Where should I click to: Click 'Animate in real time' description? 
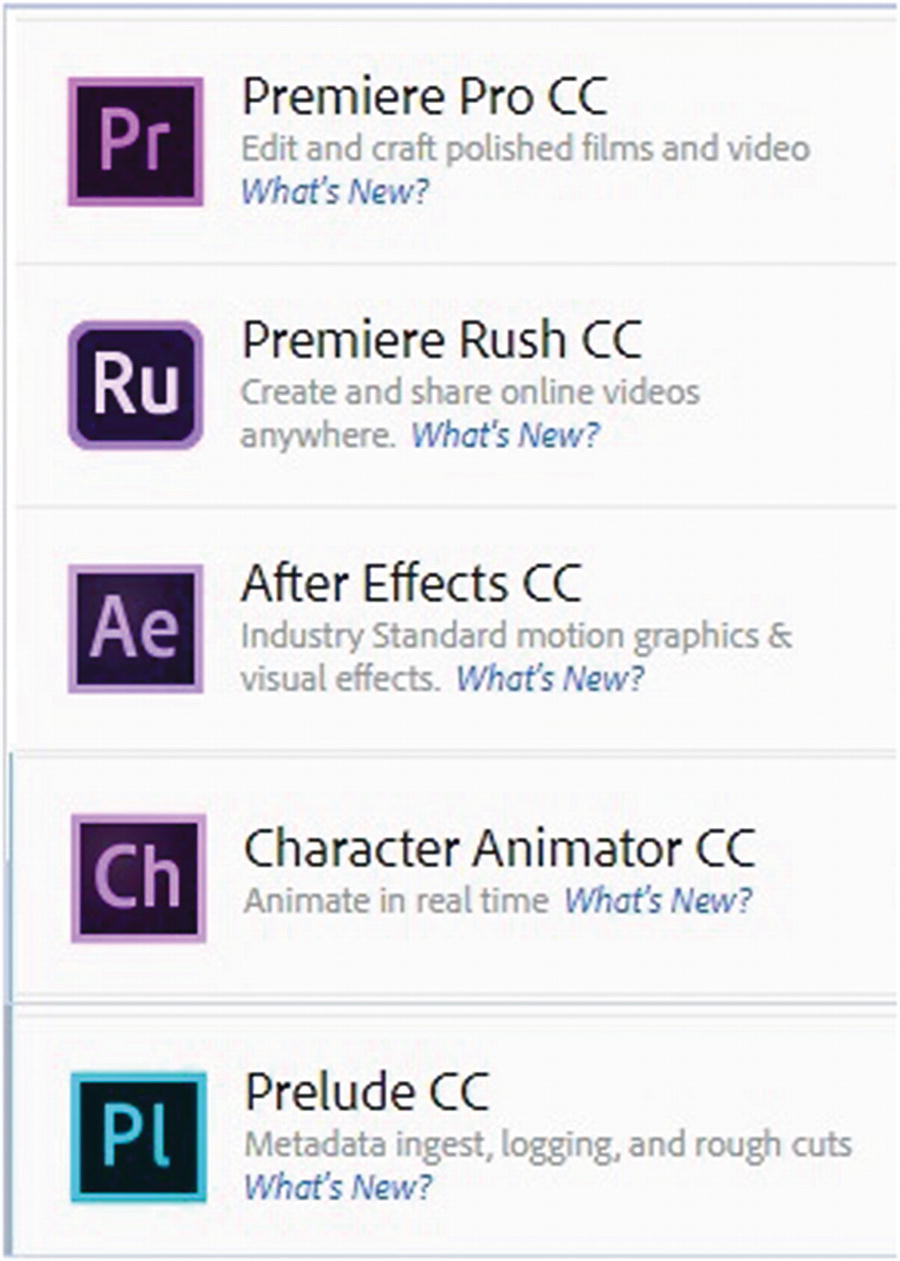click(396, 900)
